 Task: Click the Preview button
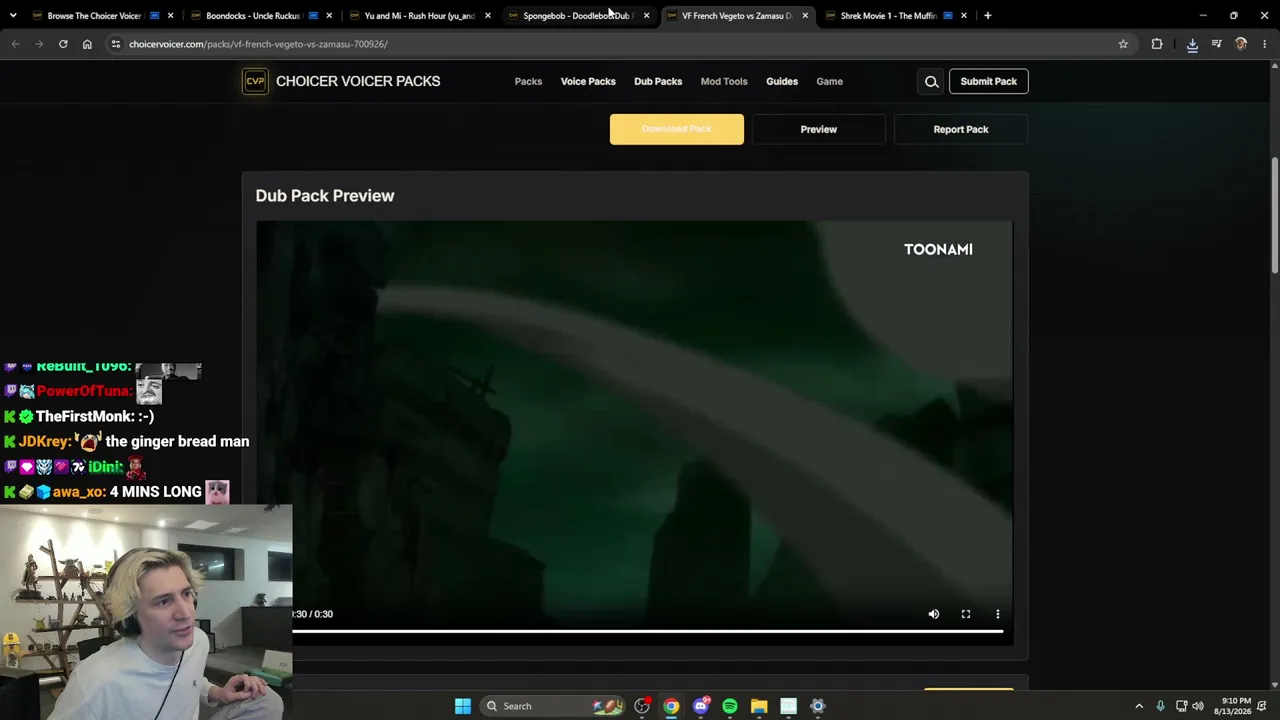(818, 129)
